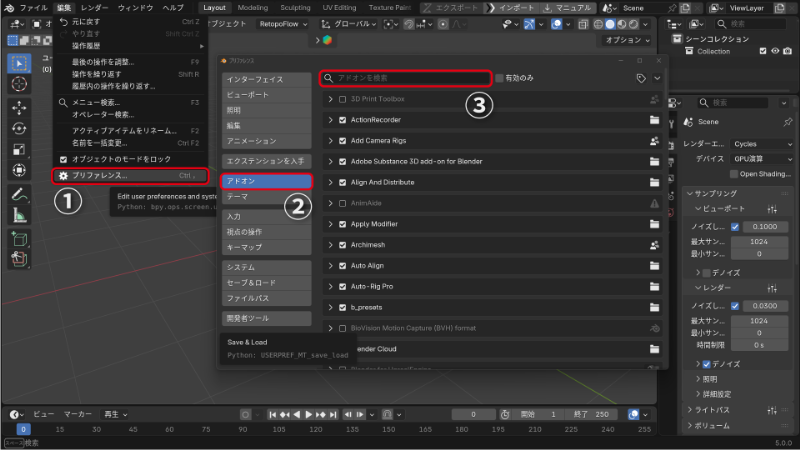The height and width of the screenshot is (450, 800).
Task: Select the Scale tool in left toolbar
Action: (21, 150)
